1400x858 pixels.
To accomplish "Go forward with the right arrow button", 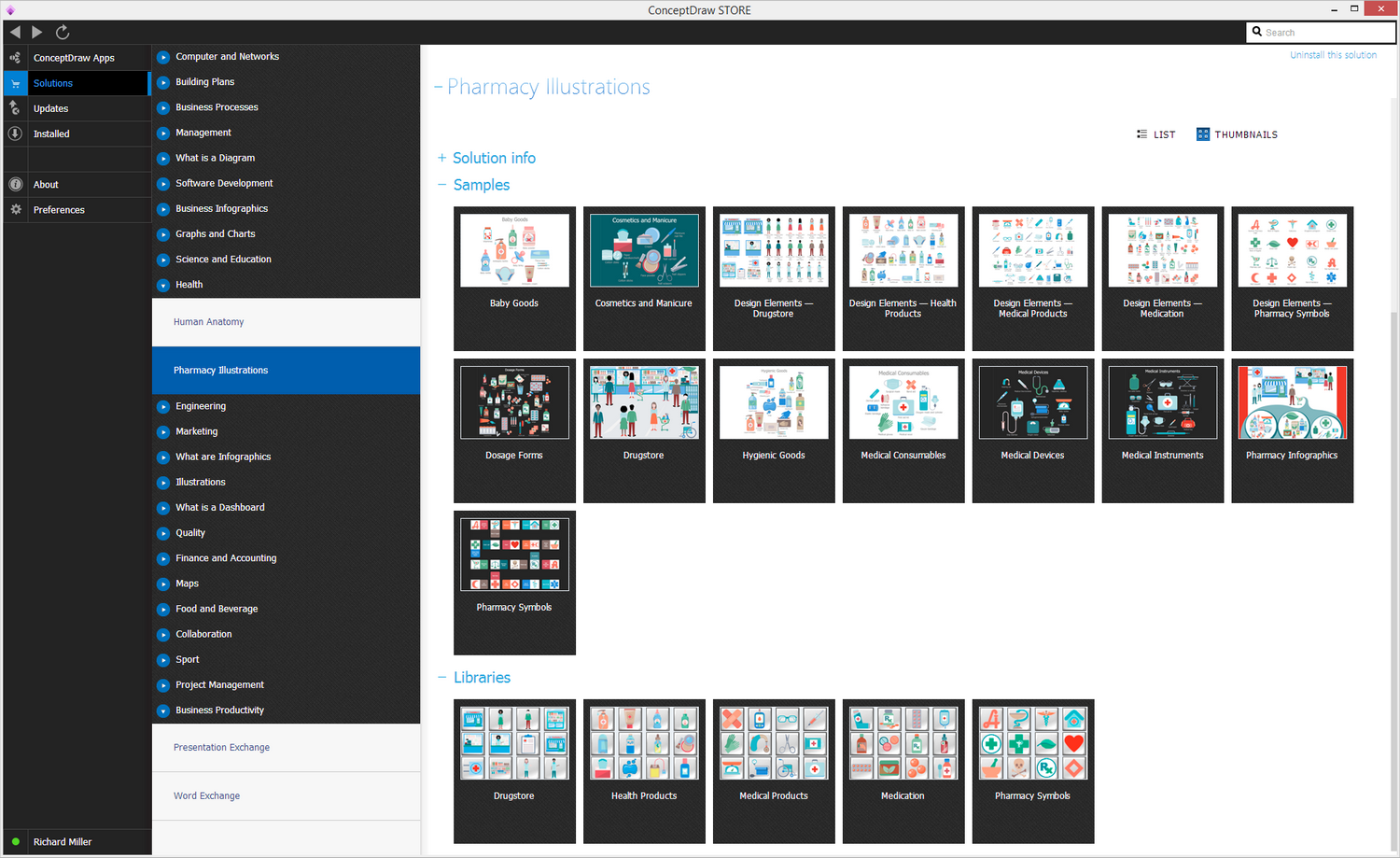I will (37, 32).
